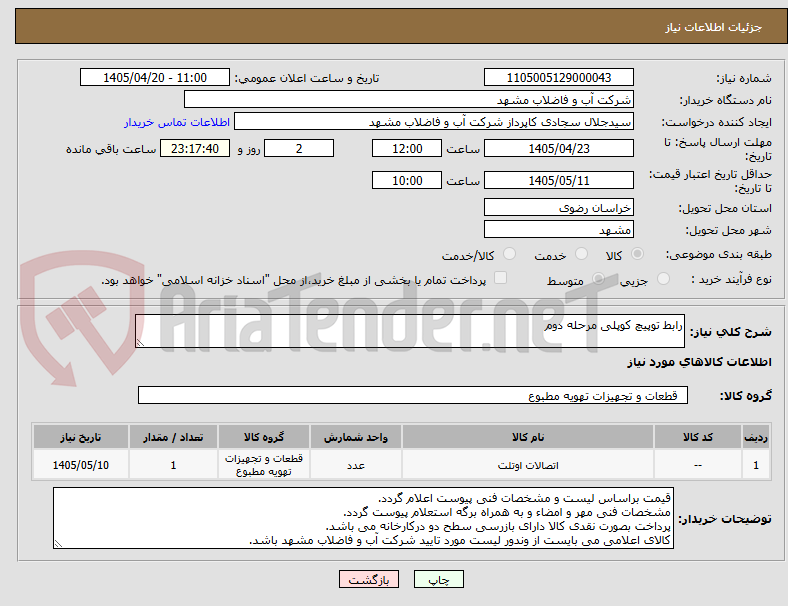Select the کالا radio button
The height and width of the screenshot is (606, 788).
[x=637, y=254]
